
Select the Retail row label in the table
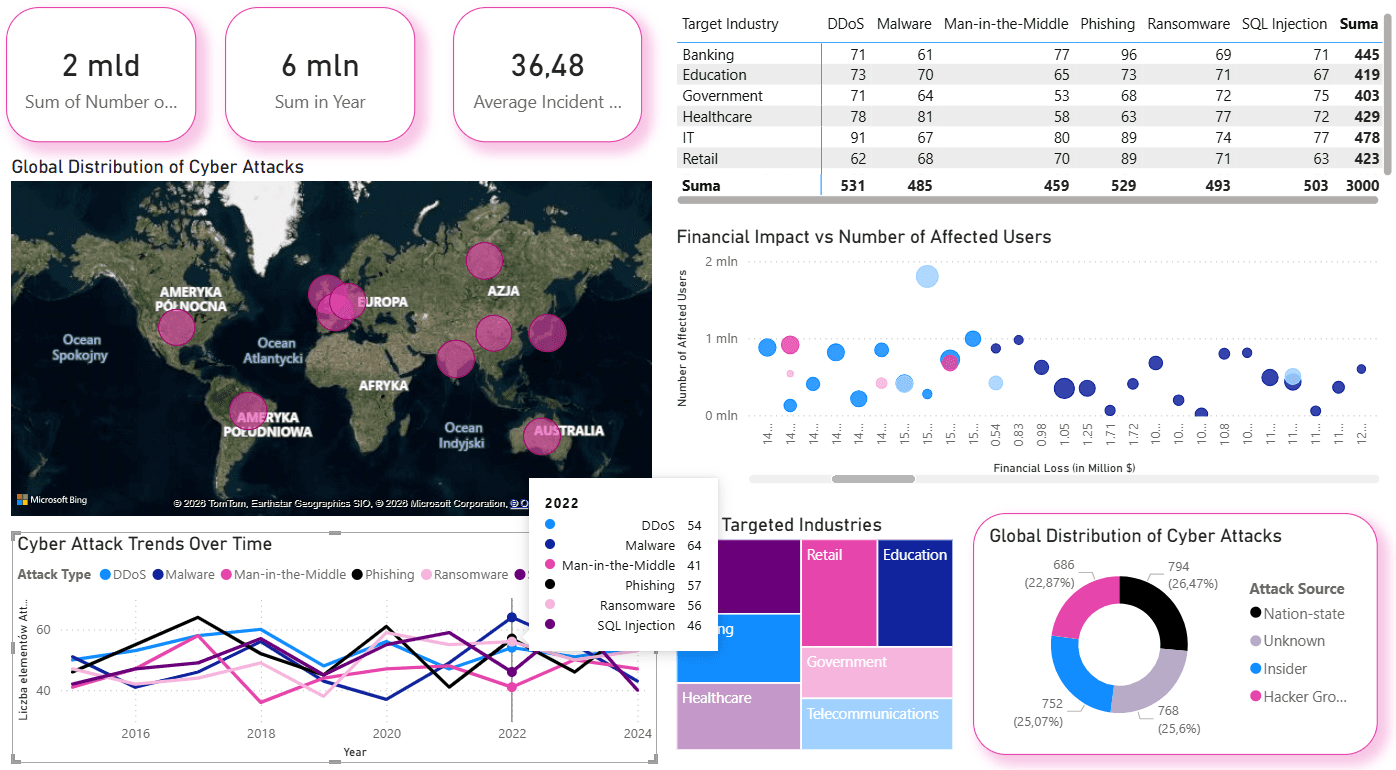click(700, 159)
